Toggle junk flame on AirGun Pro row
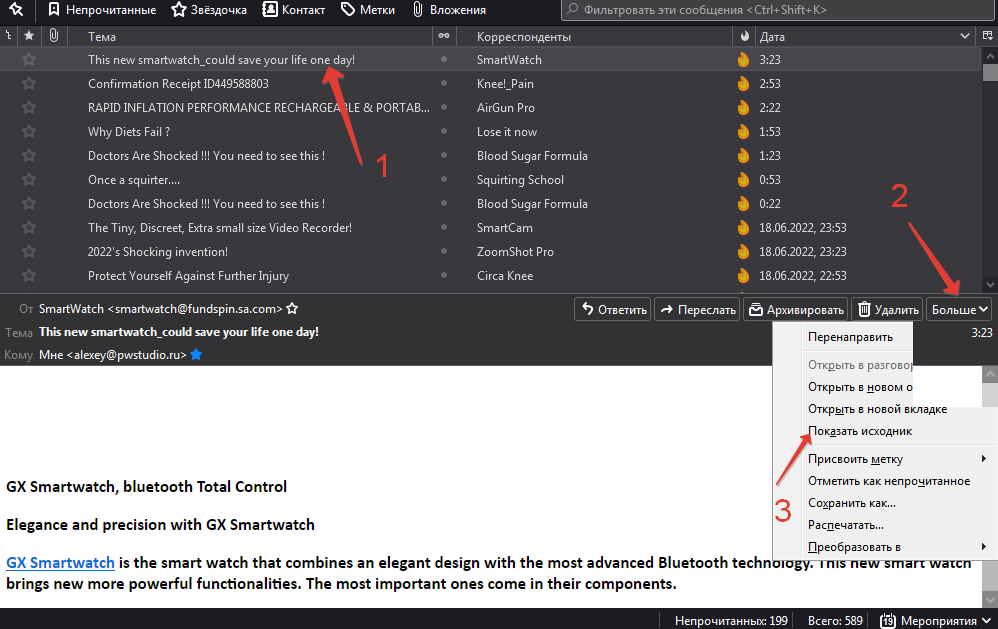Image resolution: width=998 pixels, height=629 pixels. (x=743, y=108)
